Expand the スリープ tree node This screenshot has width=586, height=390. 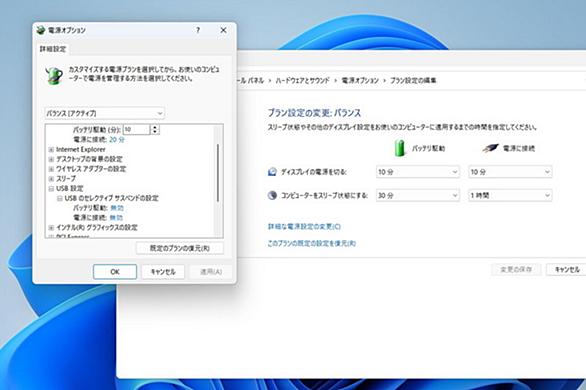click(51, 179)
